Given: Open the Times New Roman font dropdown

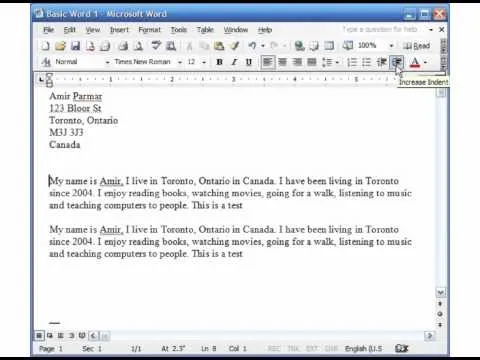Looking at the screenshot, I should pos(180,62).
